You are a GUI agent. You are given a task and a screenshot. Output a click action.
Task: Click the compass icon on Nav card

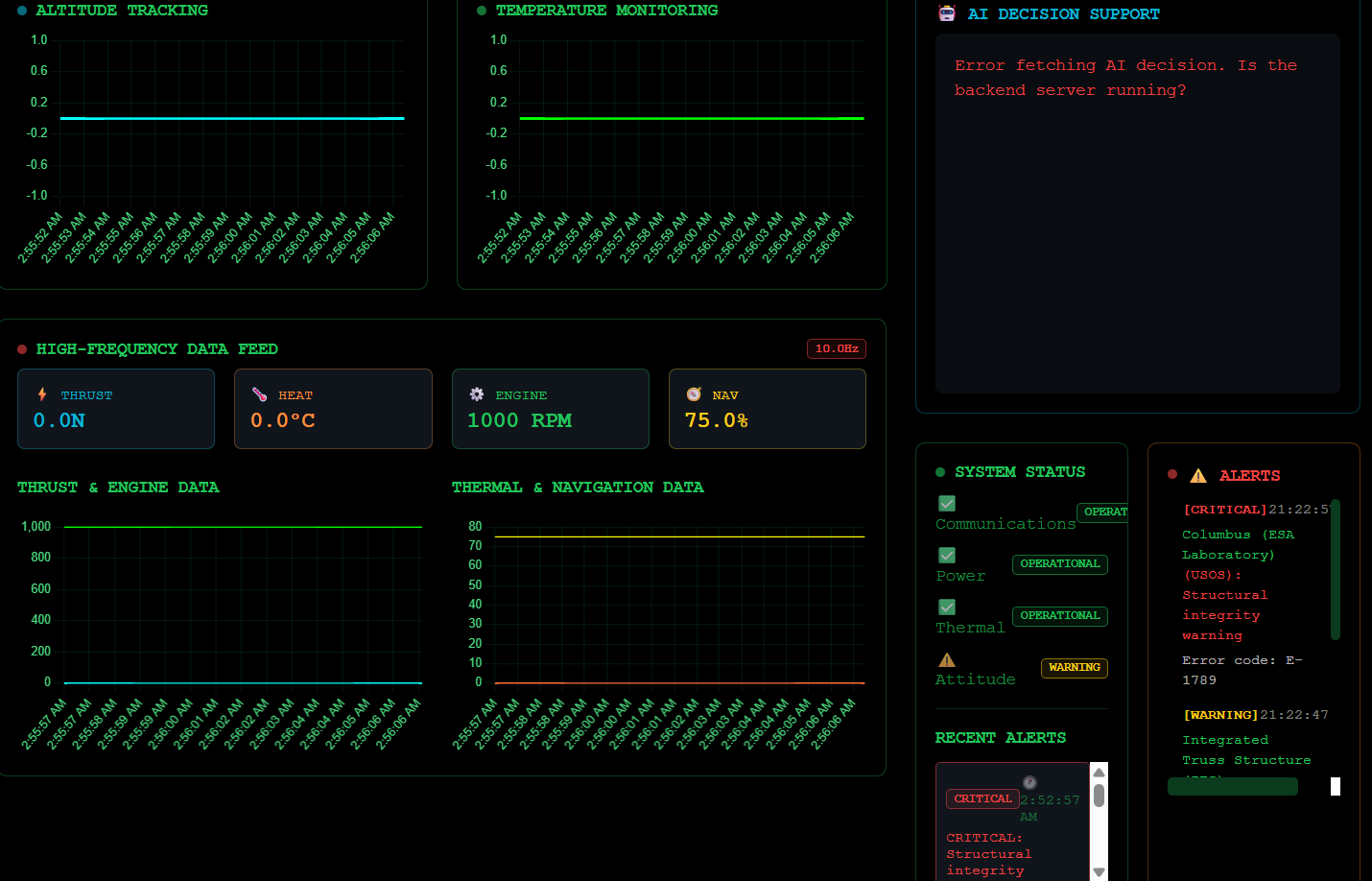click(x=694, y=394)
